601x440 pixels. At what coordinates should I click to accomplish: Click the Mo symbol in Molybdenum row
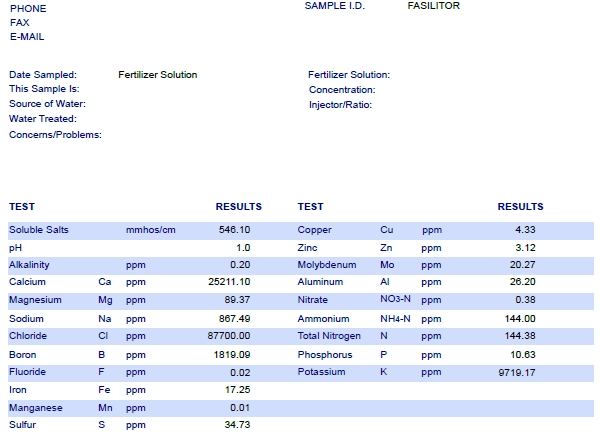click(x=387, y=265)
